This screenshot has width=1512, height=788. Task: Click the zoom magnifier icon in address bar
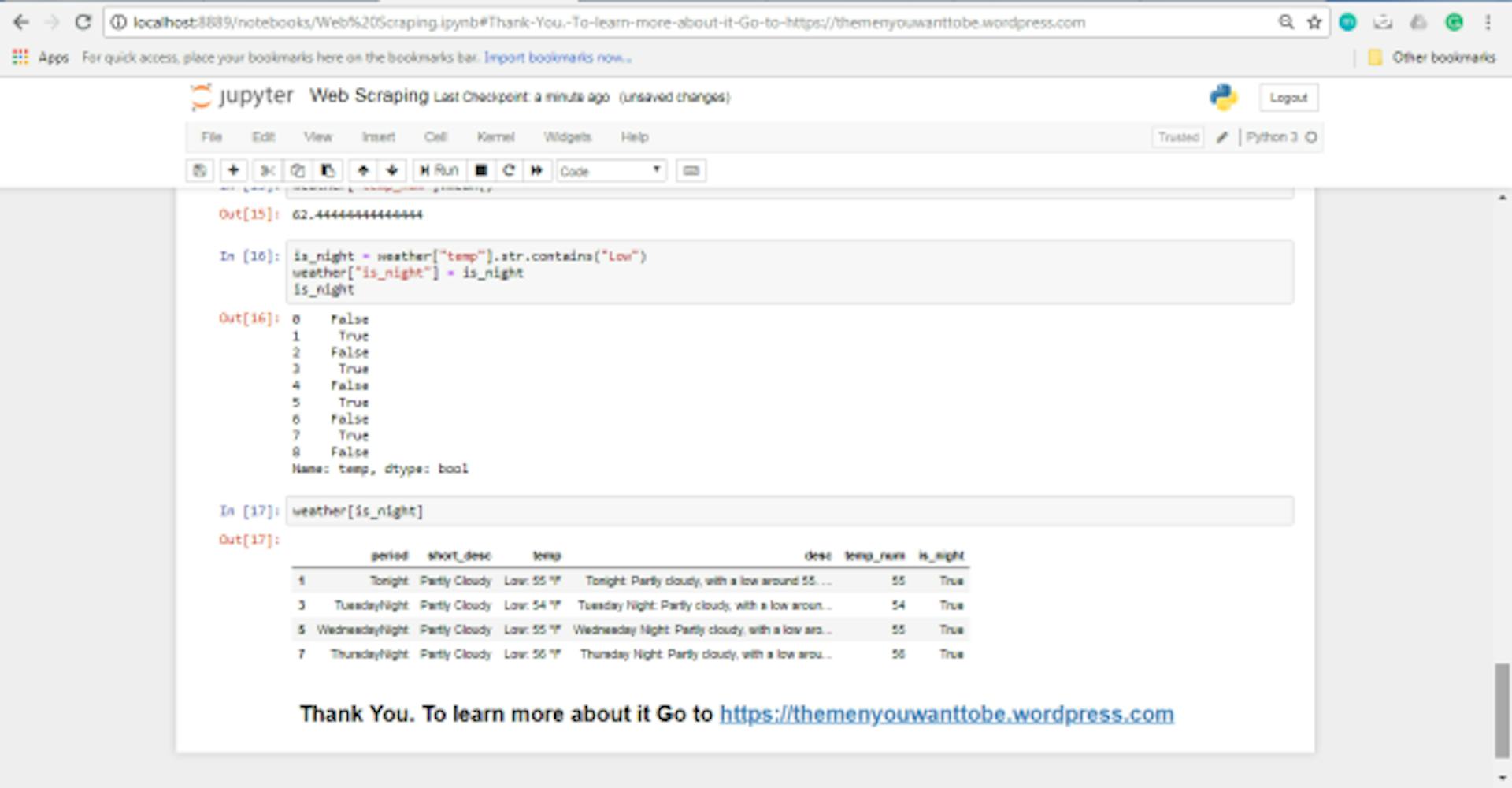point(1286,22)
